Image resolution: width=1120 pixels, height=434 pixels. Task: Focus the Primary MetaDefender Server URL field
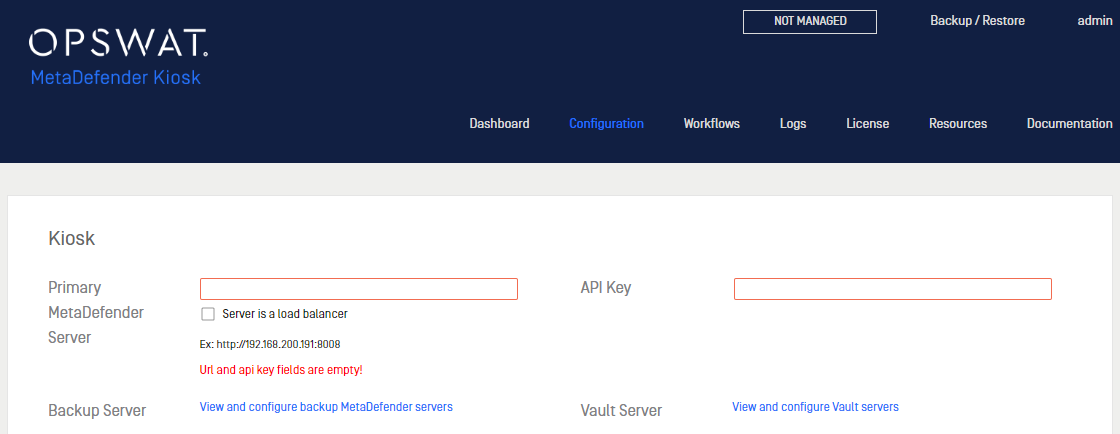click(x=359, y=289)
